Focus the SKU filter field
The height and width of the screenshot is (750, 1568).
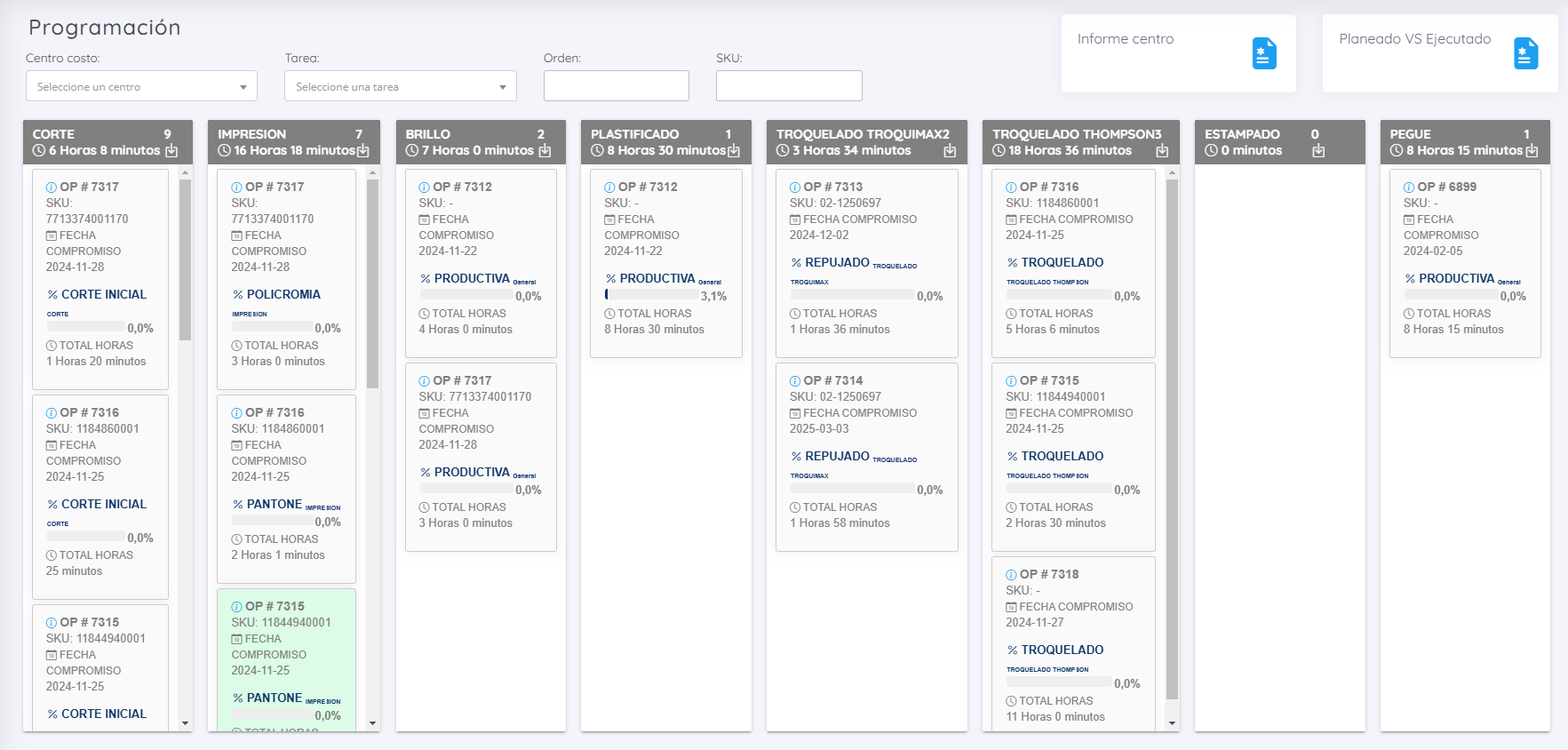click(x=789, y=85)
